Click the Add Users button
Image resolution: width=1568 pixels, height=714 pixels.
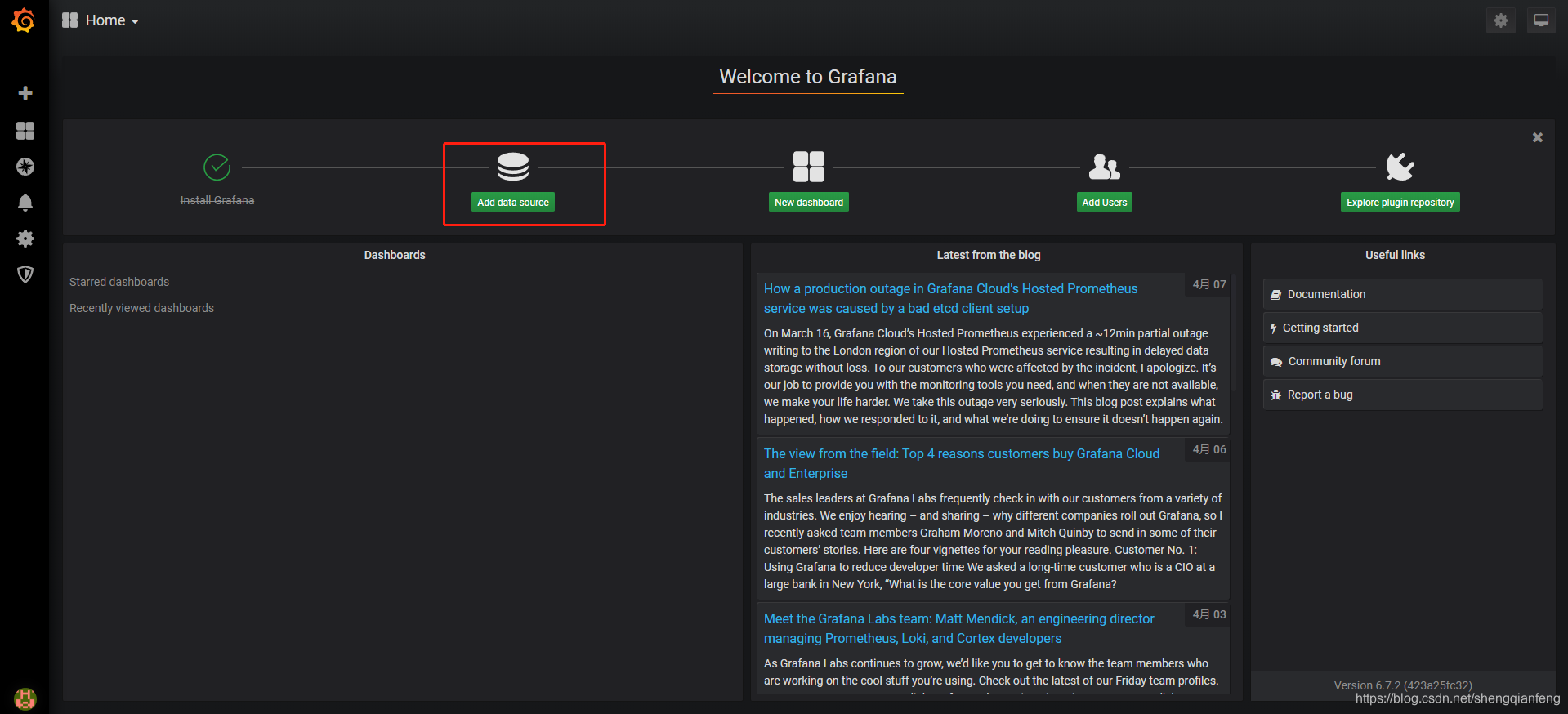tap(1105, 203)
